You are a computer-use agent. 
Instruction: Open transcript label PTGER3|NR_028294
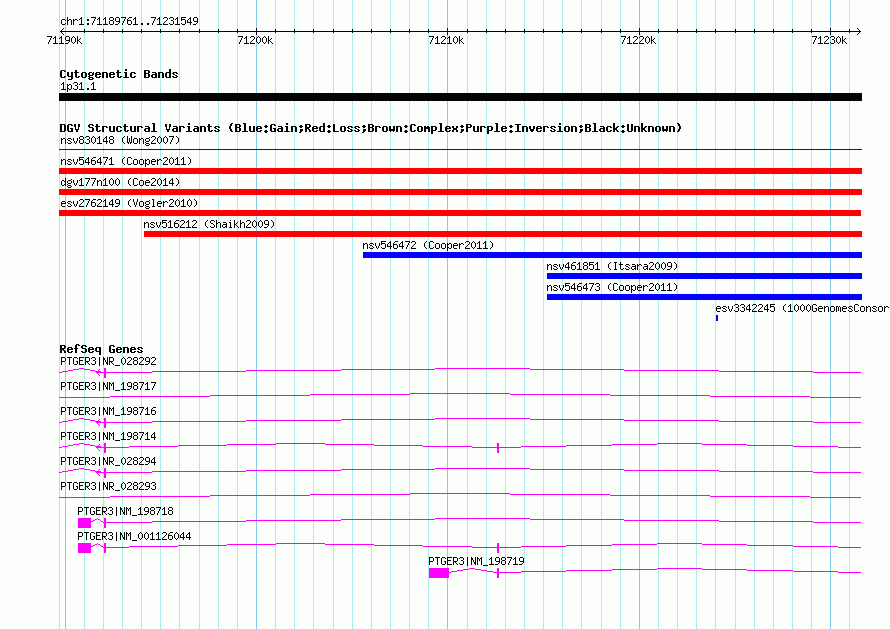pyautogui.click(x=108, y=461)
